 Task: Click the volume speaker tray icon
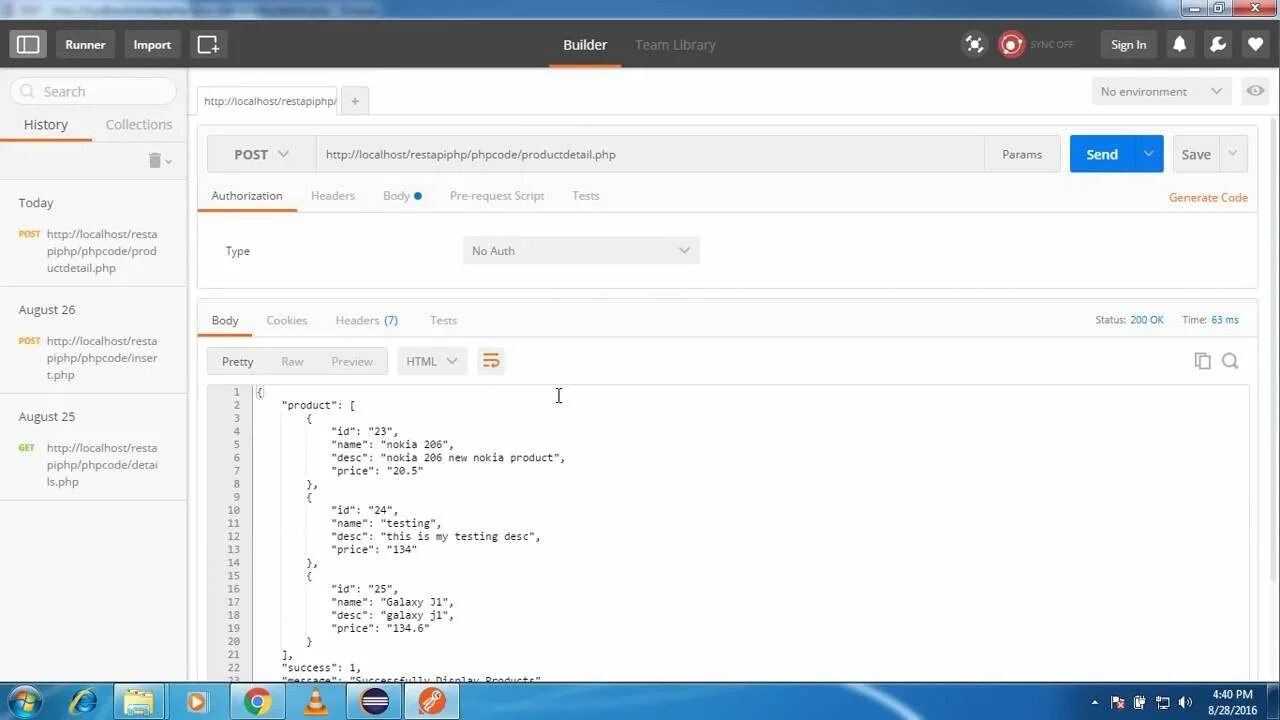(1186, 702)
